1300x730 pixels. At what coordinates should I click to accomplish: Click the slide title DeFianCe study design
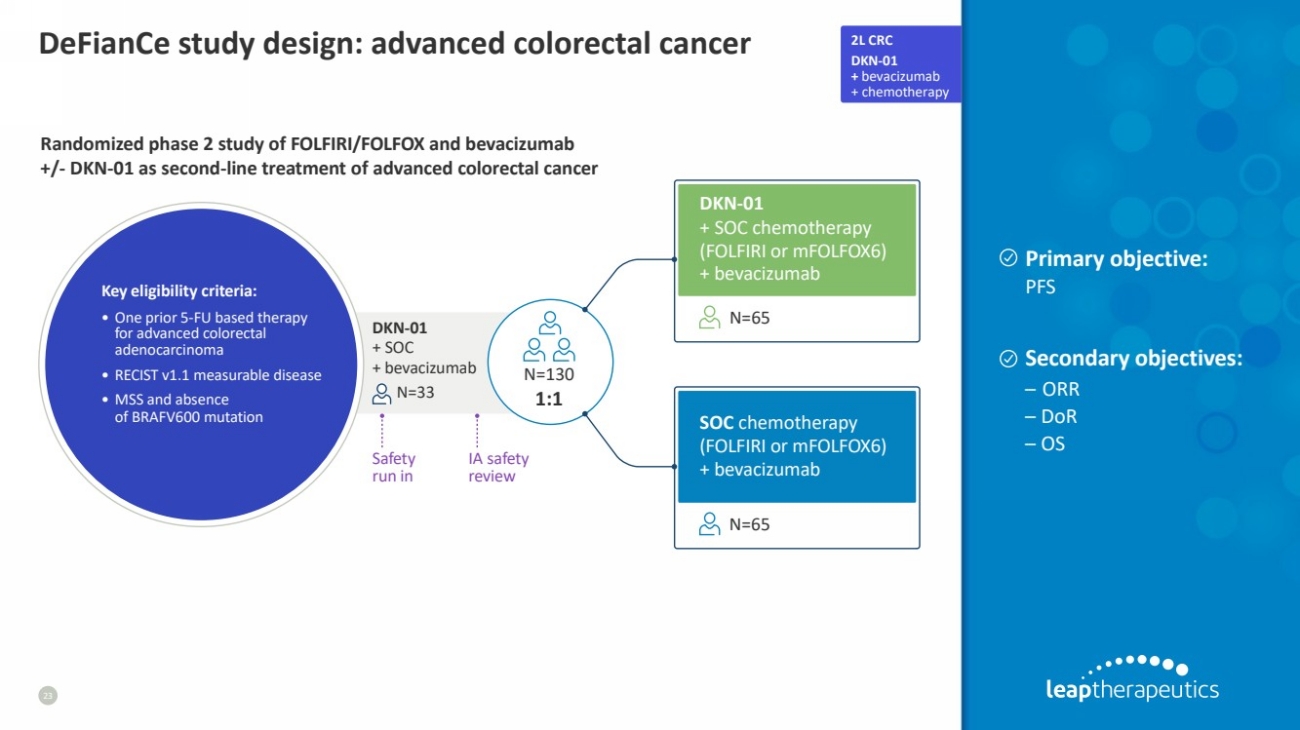click(x=394, y=44)
